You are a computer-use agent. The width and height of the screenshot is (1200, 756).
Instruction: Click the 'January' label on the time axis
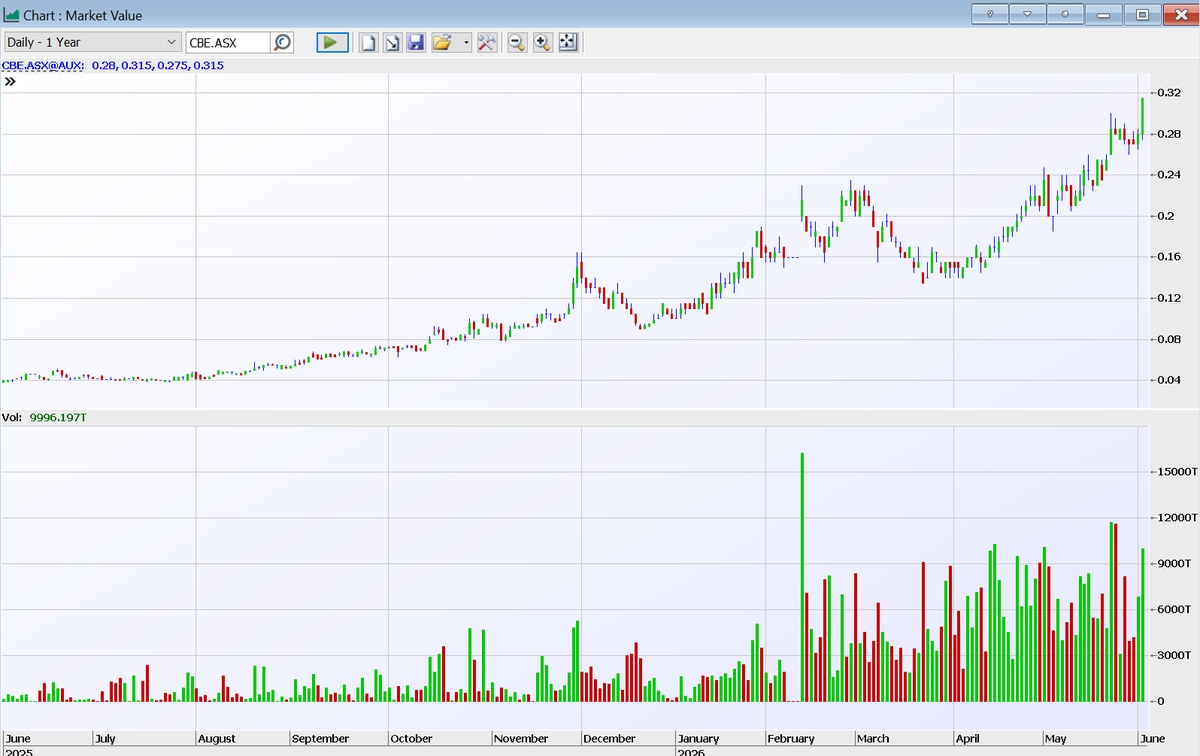pos(698,739)
